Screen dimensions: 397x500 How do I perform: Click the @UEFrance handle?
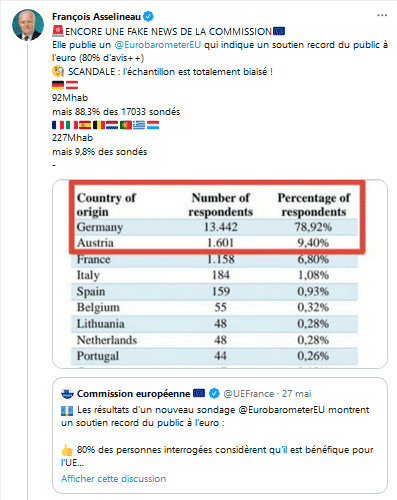point(249,394)
